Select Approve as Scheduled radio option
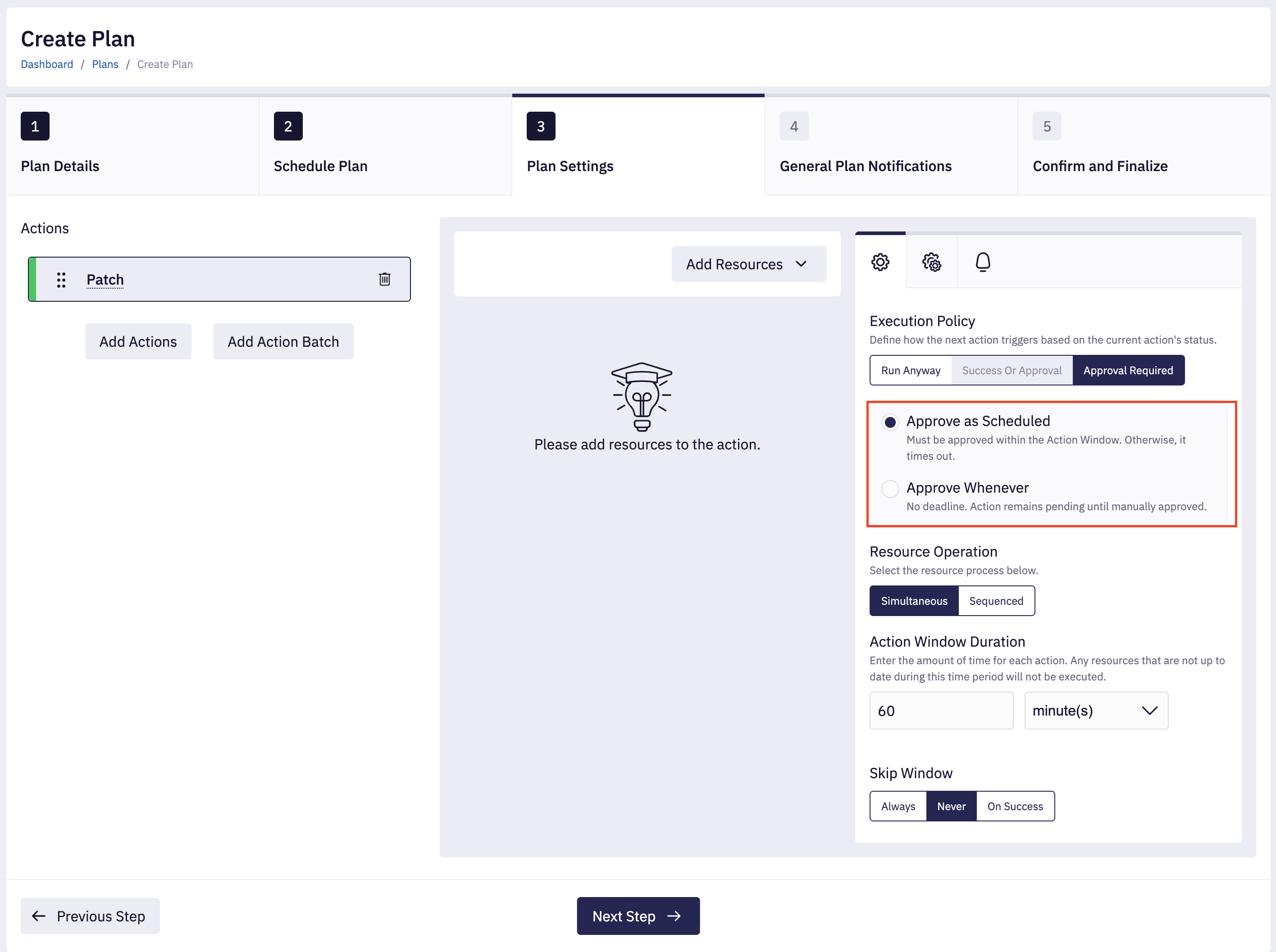The width and height of the screenshot is (1276, 952). click(x=890, y=422)
